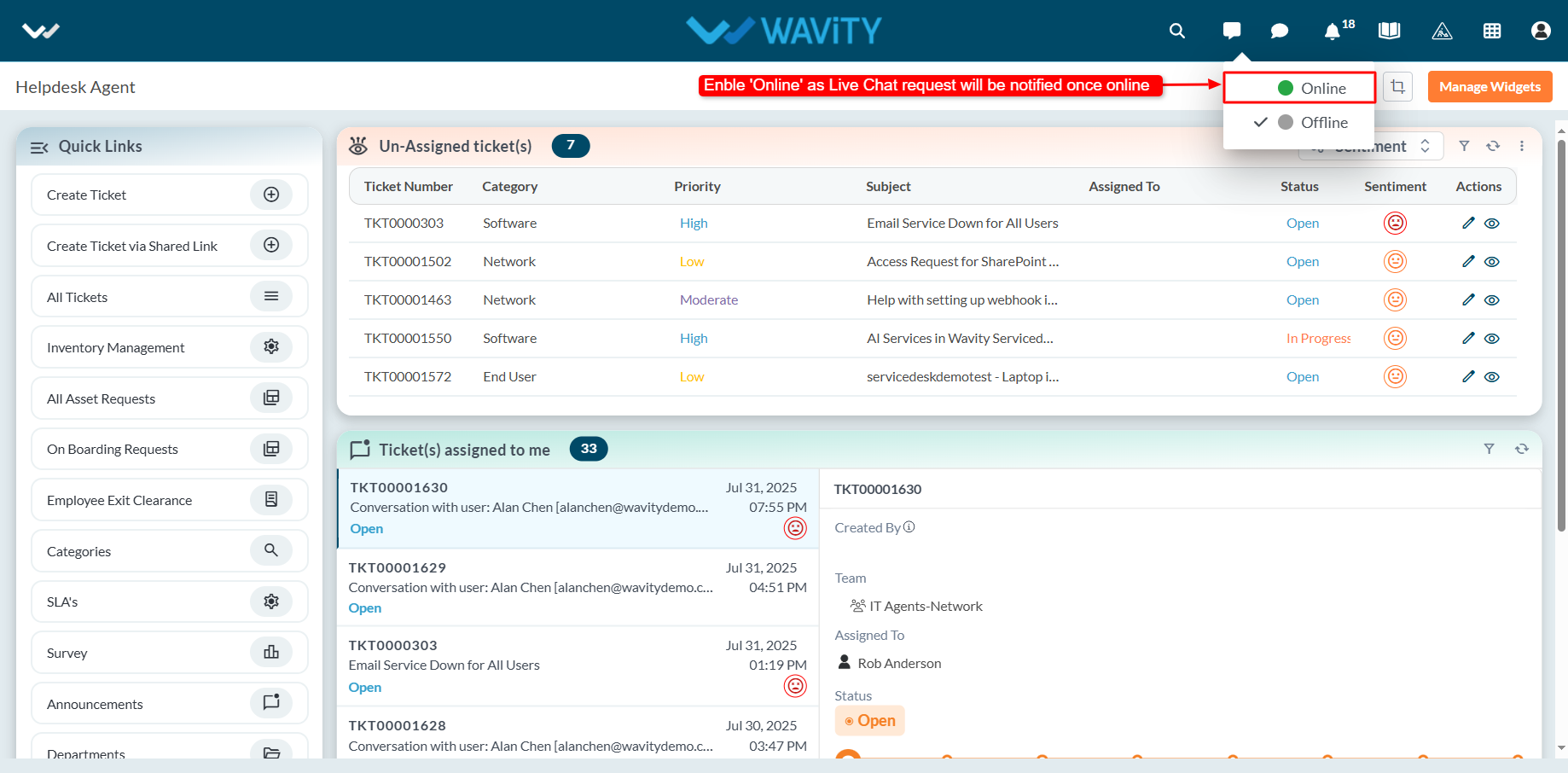Viewport: 1568px width, 773px height.
Task: Open the live chat status icon
Action: [1231, 31]
